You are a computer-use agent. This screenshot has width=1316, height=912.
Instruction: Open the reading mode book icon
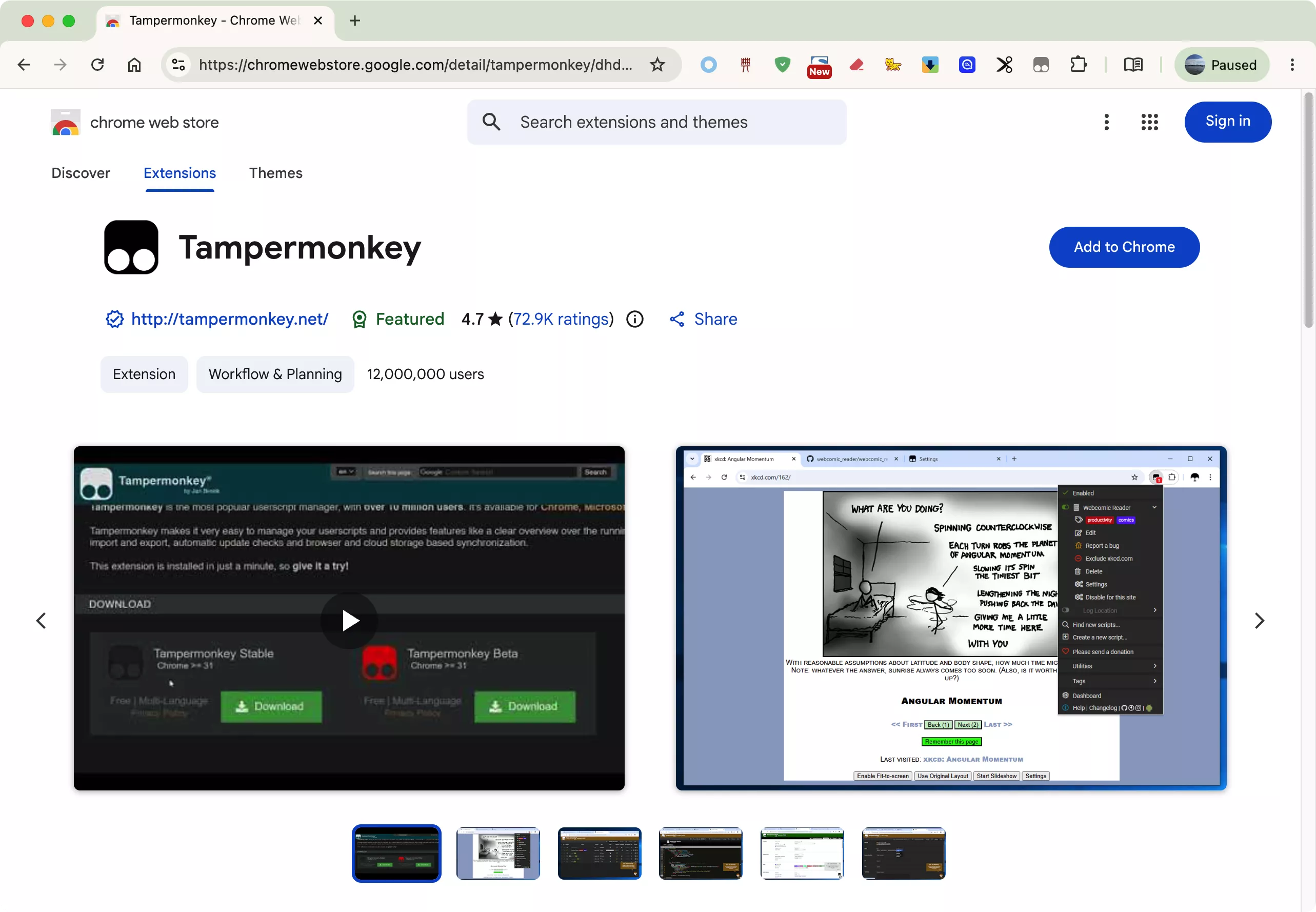pyautogui.click(x=1133, y=65)
